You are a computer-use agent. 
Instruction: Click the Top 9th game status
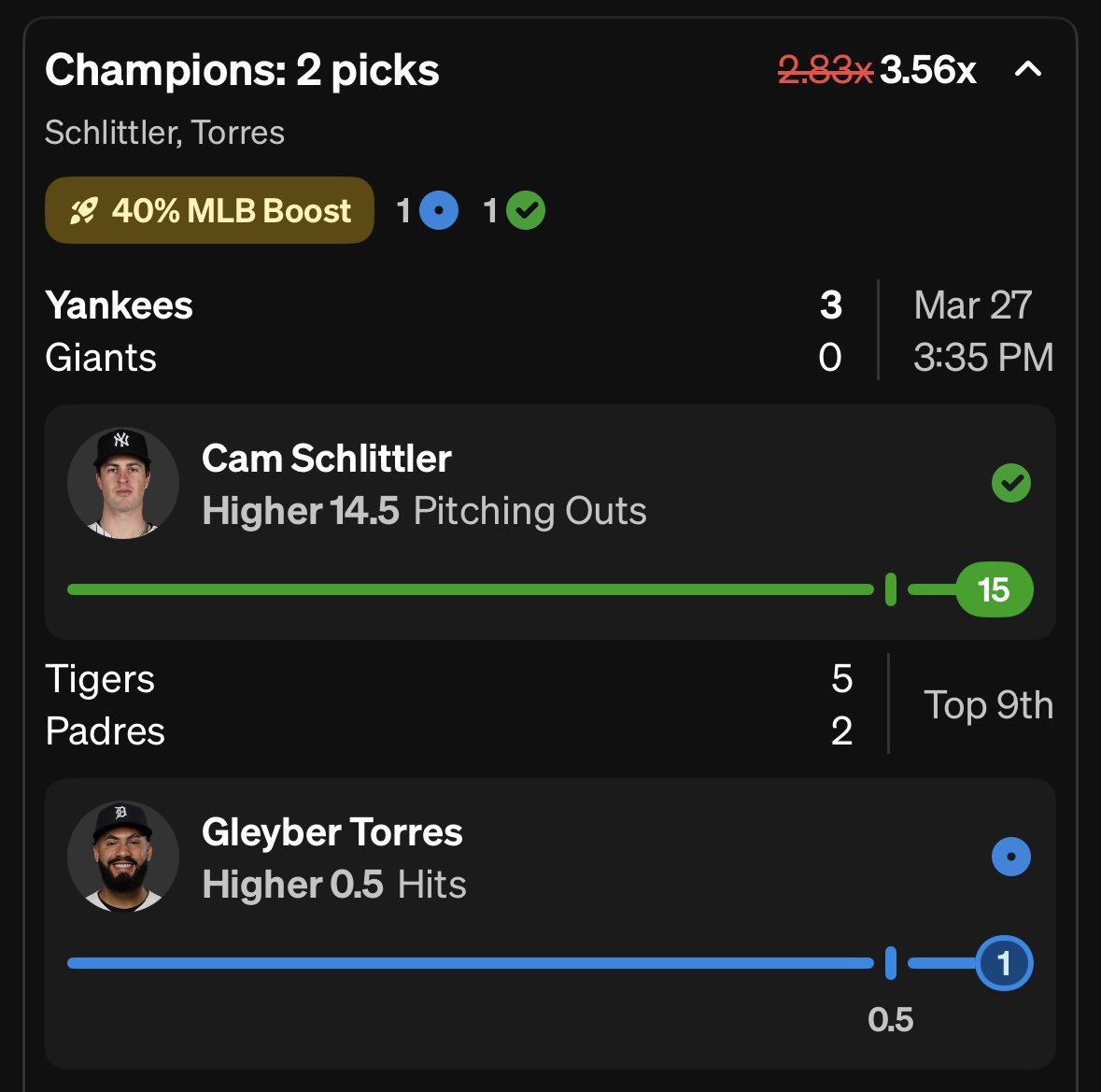point(988,705)
